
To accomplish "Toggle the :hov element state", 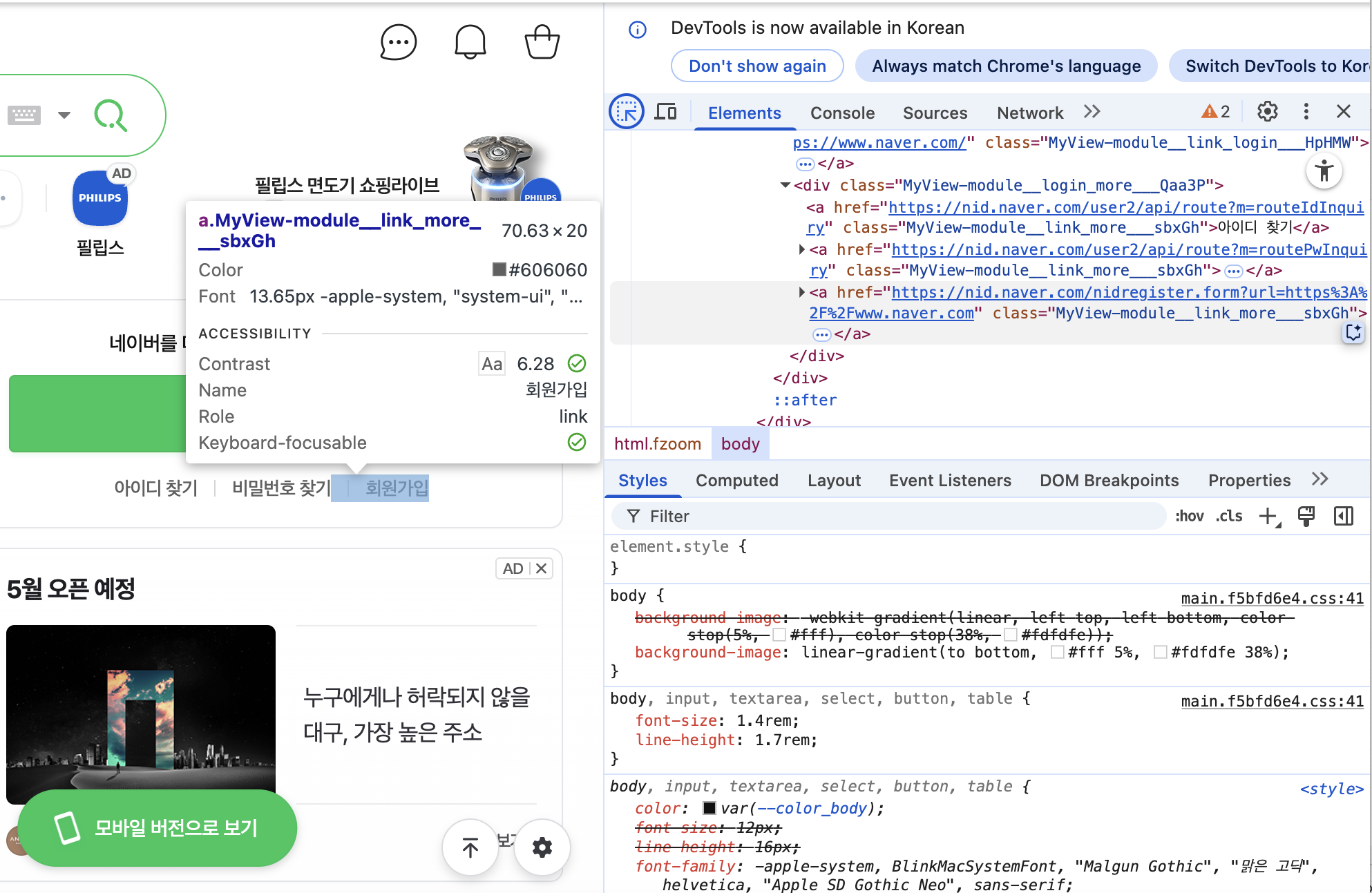I will [1189, 516].
